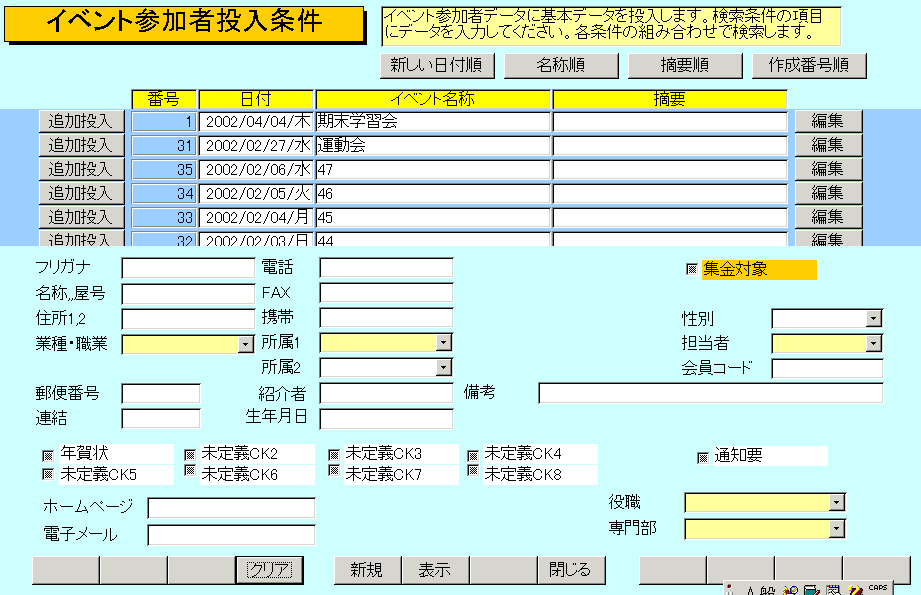
Task: Sort by 新しい日付順 button
Action: (x=438, y=65)
